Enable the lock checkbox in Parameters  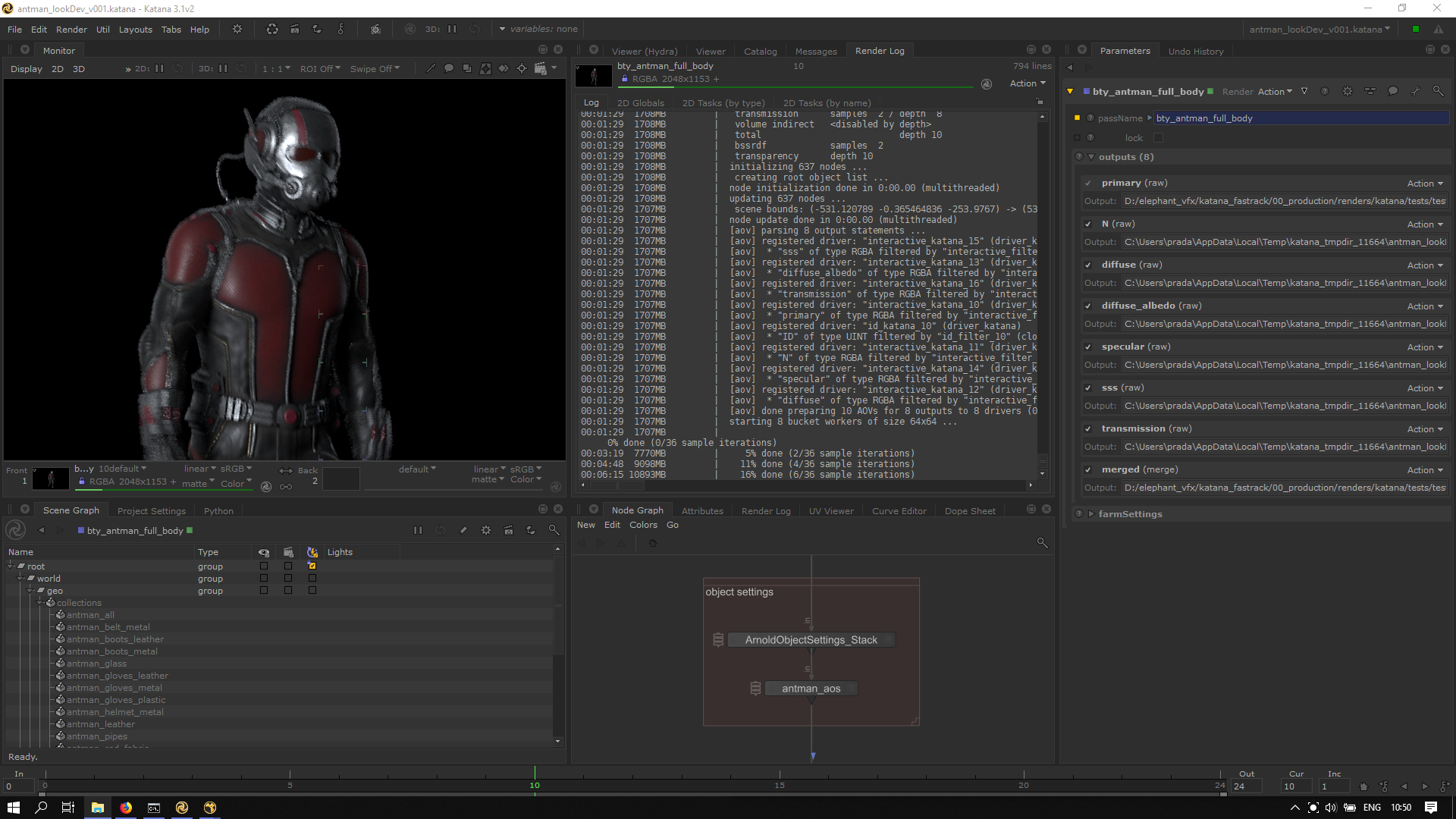(x=1158, y=137)
